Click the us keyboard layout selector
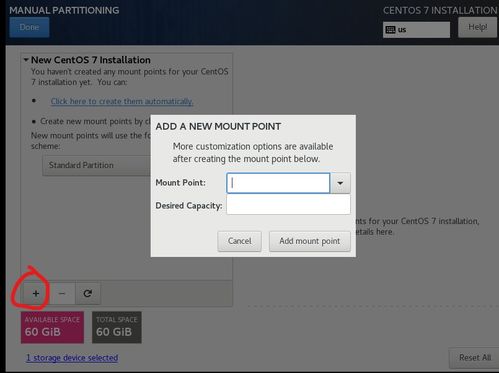The width and height of the screenshot is (499, 373). (x=416, y=30)
